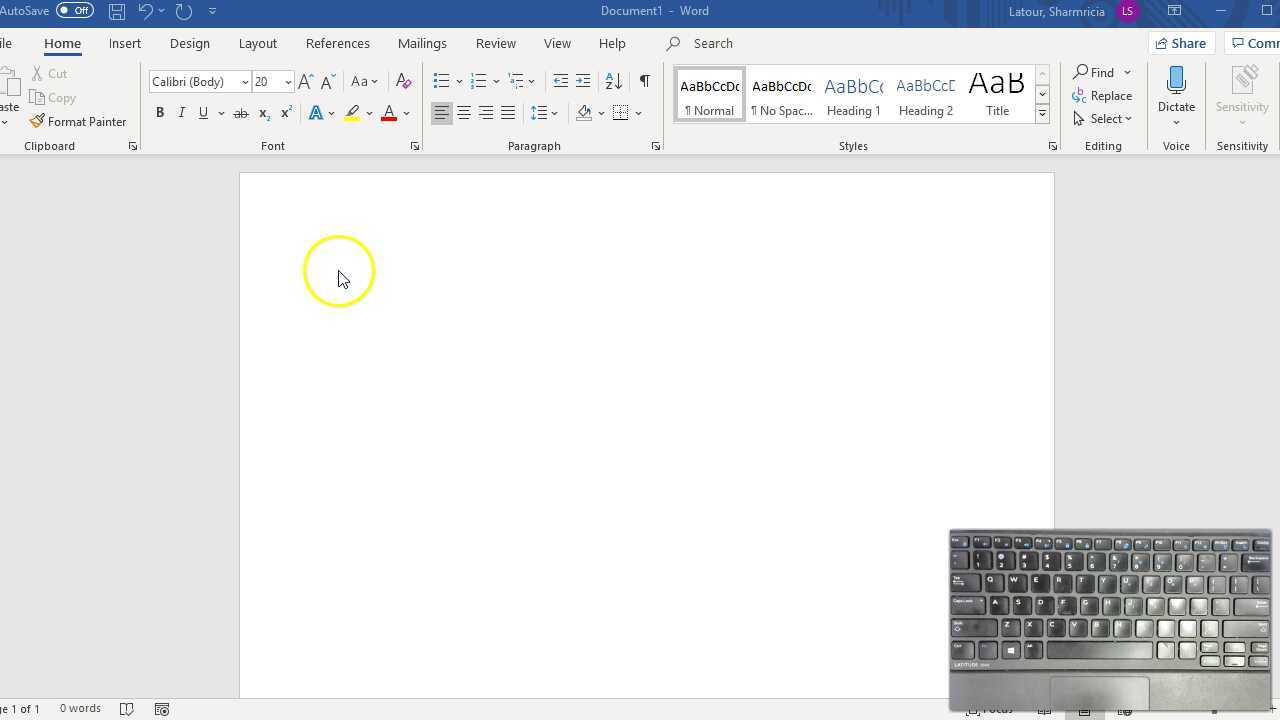Click the Share button
The width and height of the screenshot is (1280, 720).
coord(1180,43)
